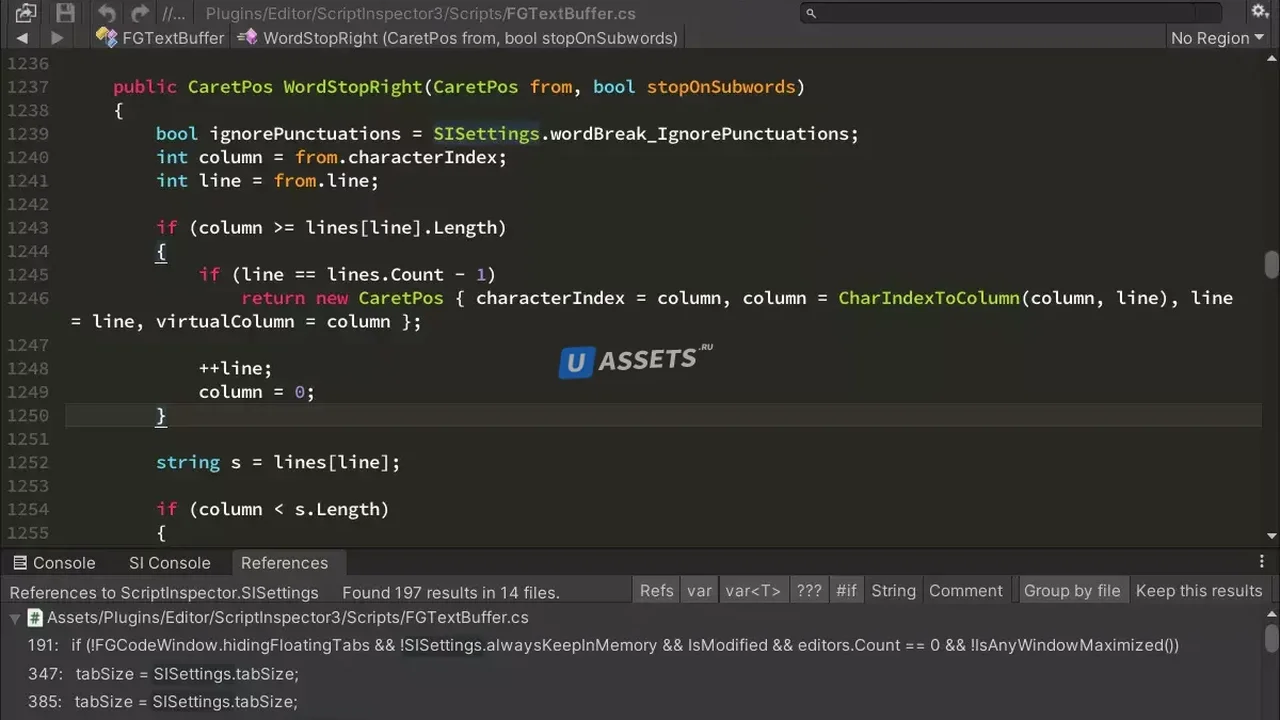Open reference result at line 347
1280x720 pixels.
point(632,674)
